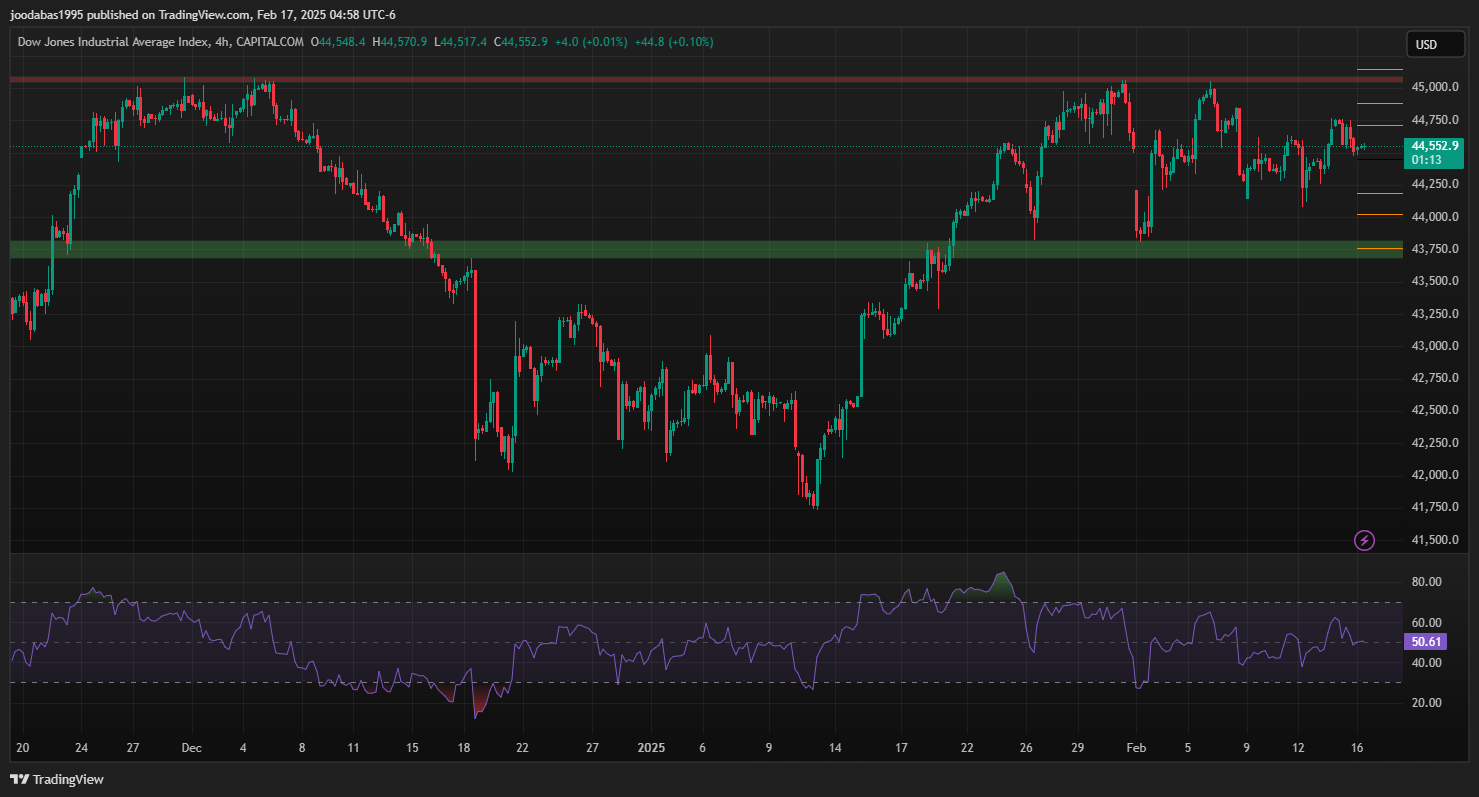Screen dimensions: 1479x797
Task: Click the 01:13 candle countdown timer
Action: 1426,160
